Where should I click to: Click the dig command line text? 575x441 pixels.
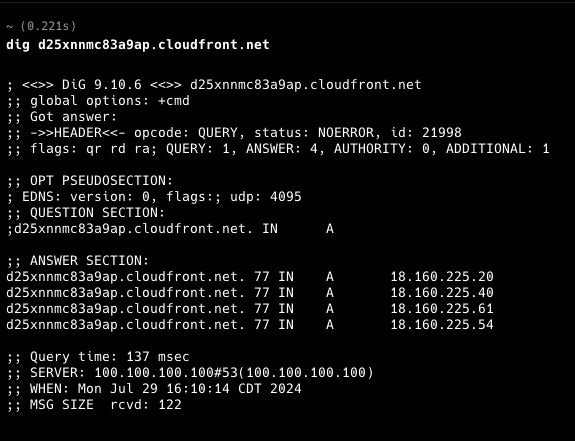tap(138, 45)
